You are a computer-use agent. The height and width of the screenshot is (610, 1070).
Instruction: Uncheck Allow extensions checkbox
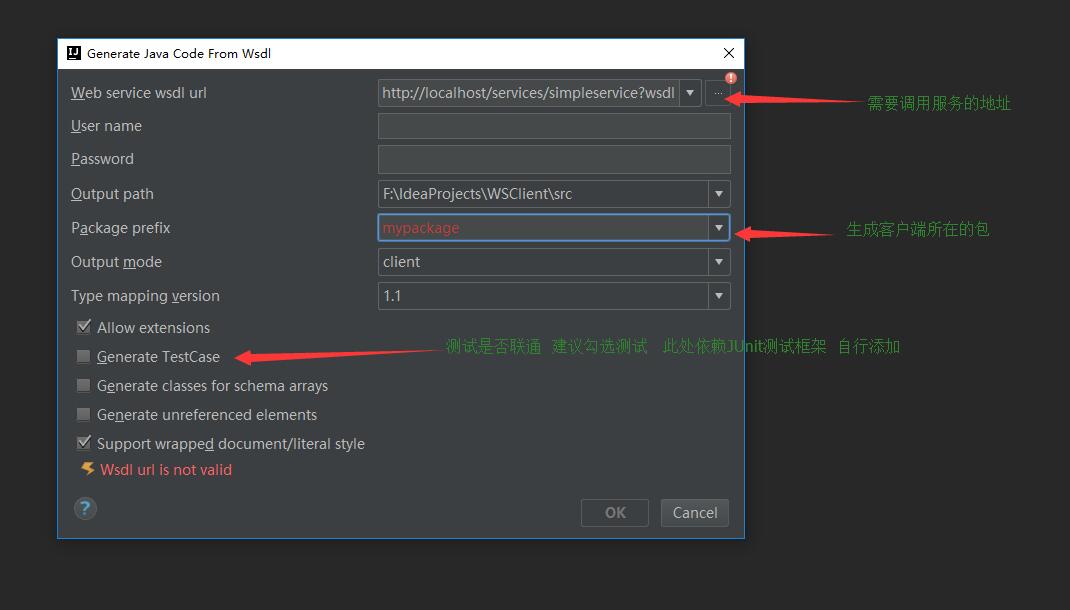coord(83,328)
